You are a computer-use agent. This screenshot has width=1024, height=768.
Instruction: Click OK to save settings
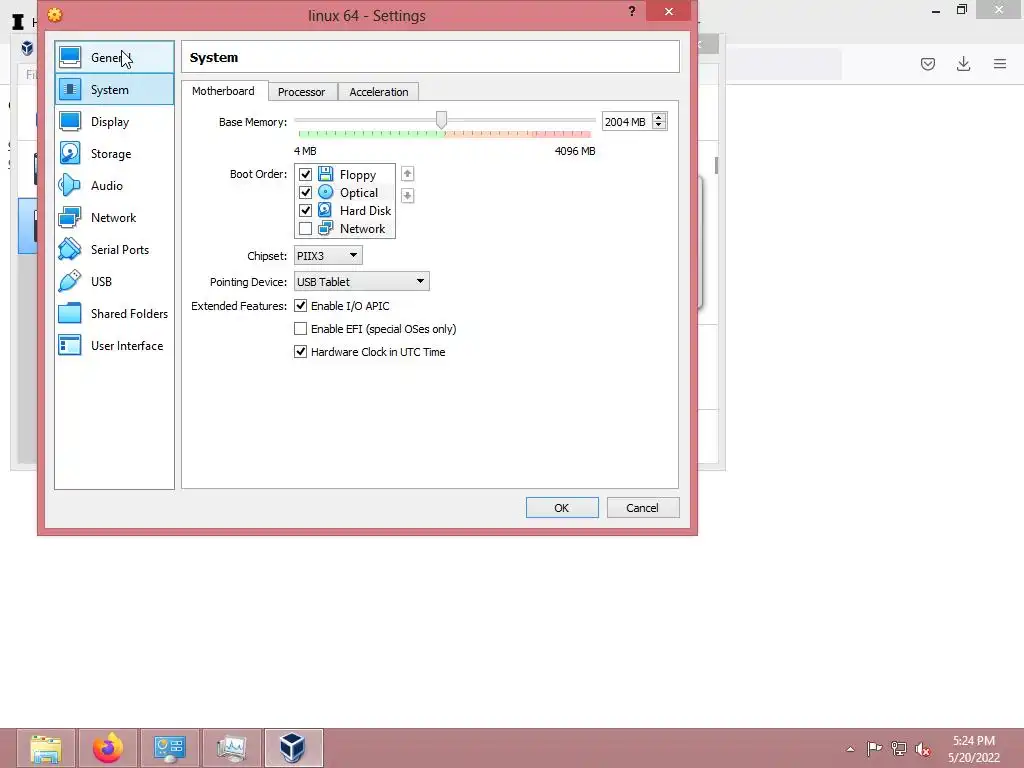point(562,507)
